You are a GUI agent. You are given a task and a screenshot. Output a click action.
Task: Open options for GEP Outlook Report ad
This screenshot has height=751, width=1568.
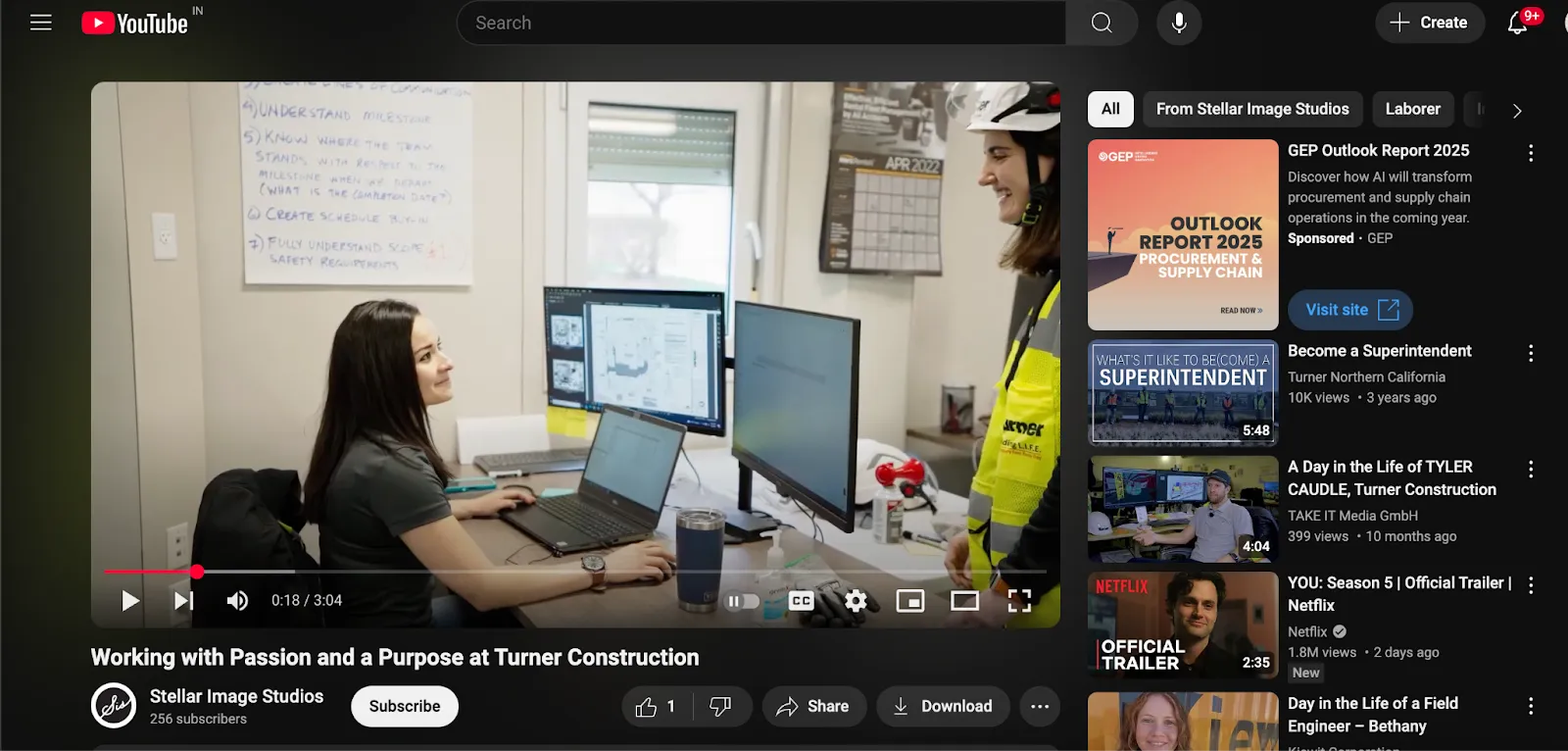[x=1531, y=153]
